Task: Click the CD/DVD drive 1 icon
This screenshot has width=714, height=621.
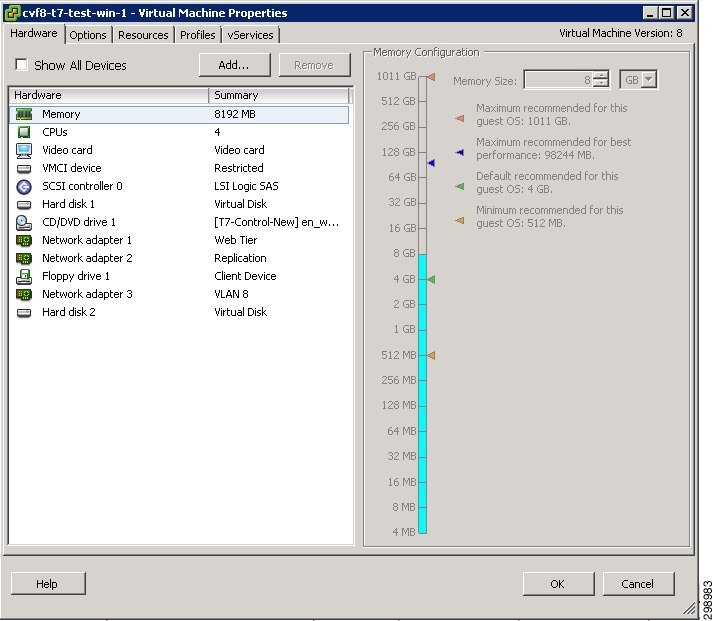Action: (24, 222)
